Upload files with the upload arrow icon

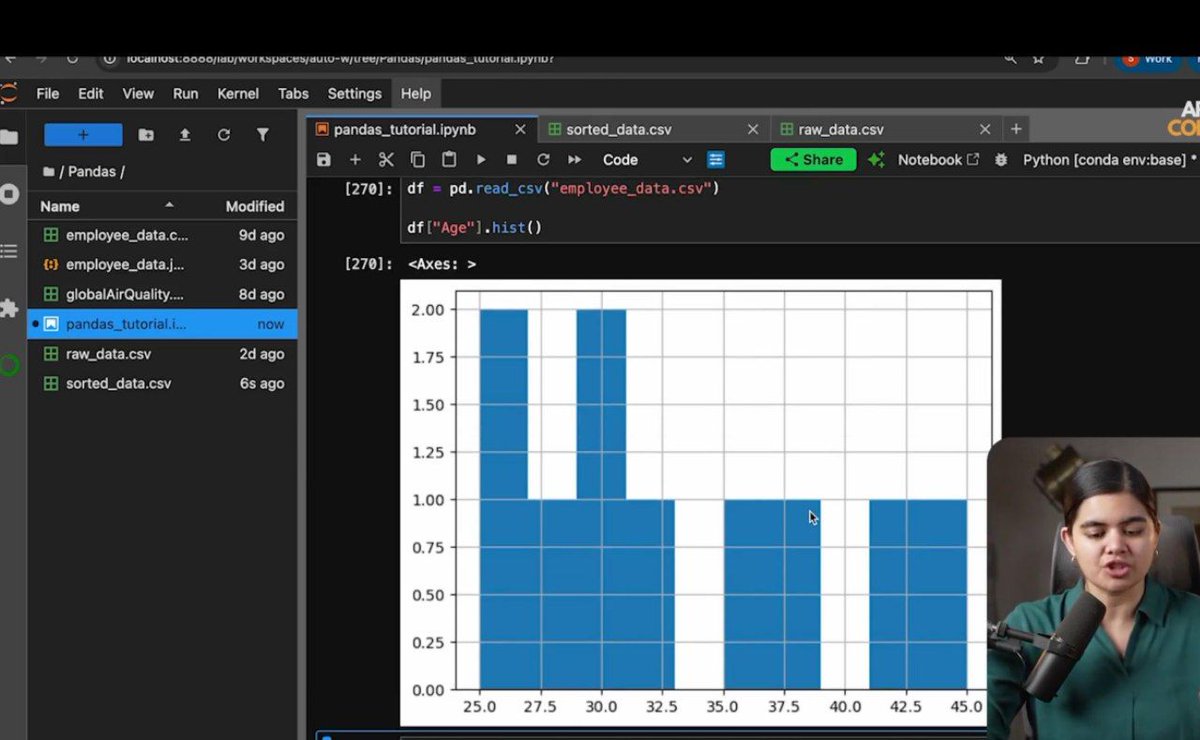[185, 135]
